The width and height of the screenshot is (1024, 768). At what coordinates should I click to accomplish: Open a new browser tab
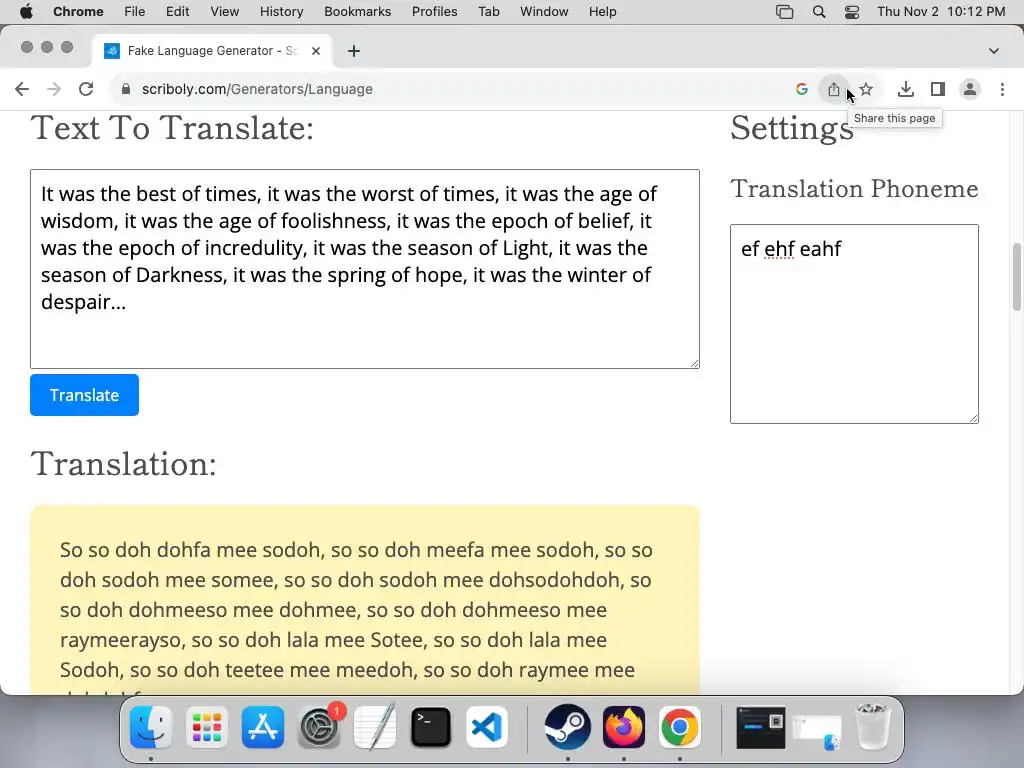pyautogui.click(x=353, y=51)
